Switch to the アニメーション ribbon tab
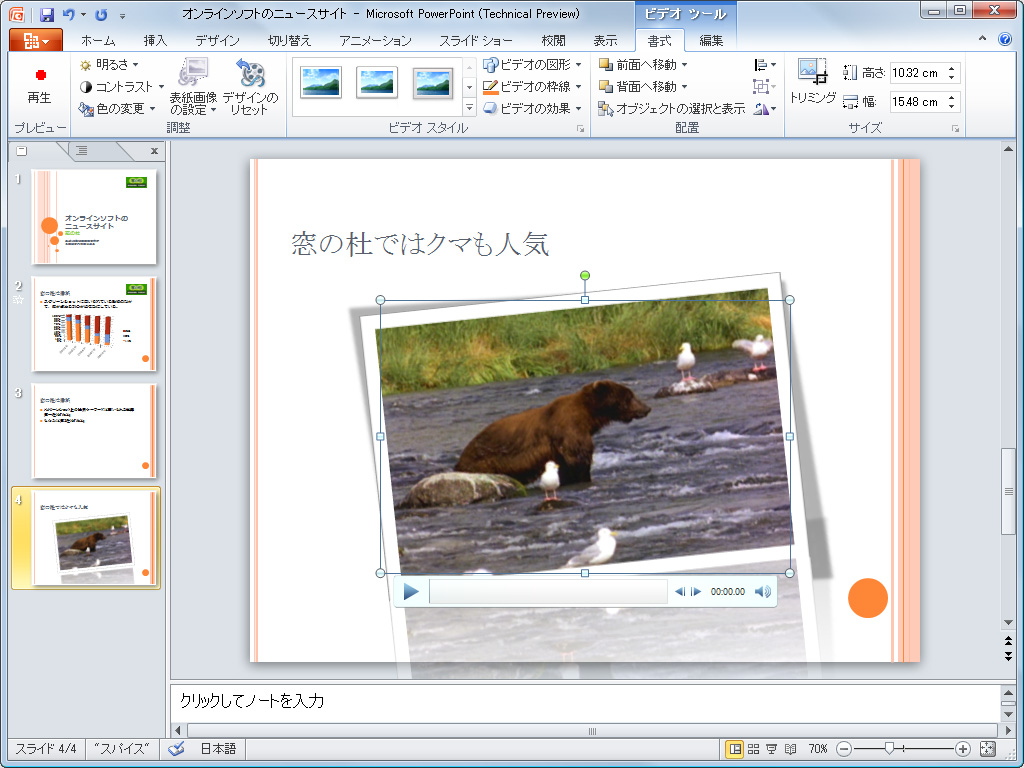The height and width of the screenshot is (768, 1024). pos(375,42)
